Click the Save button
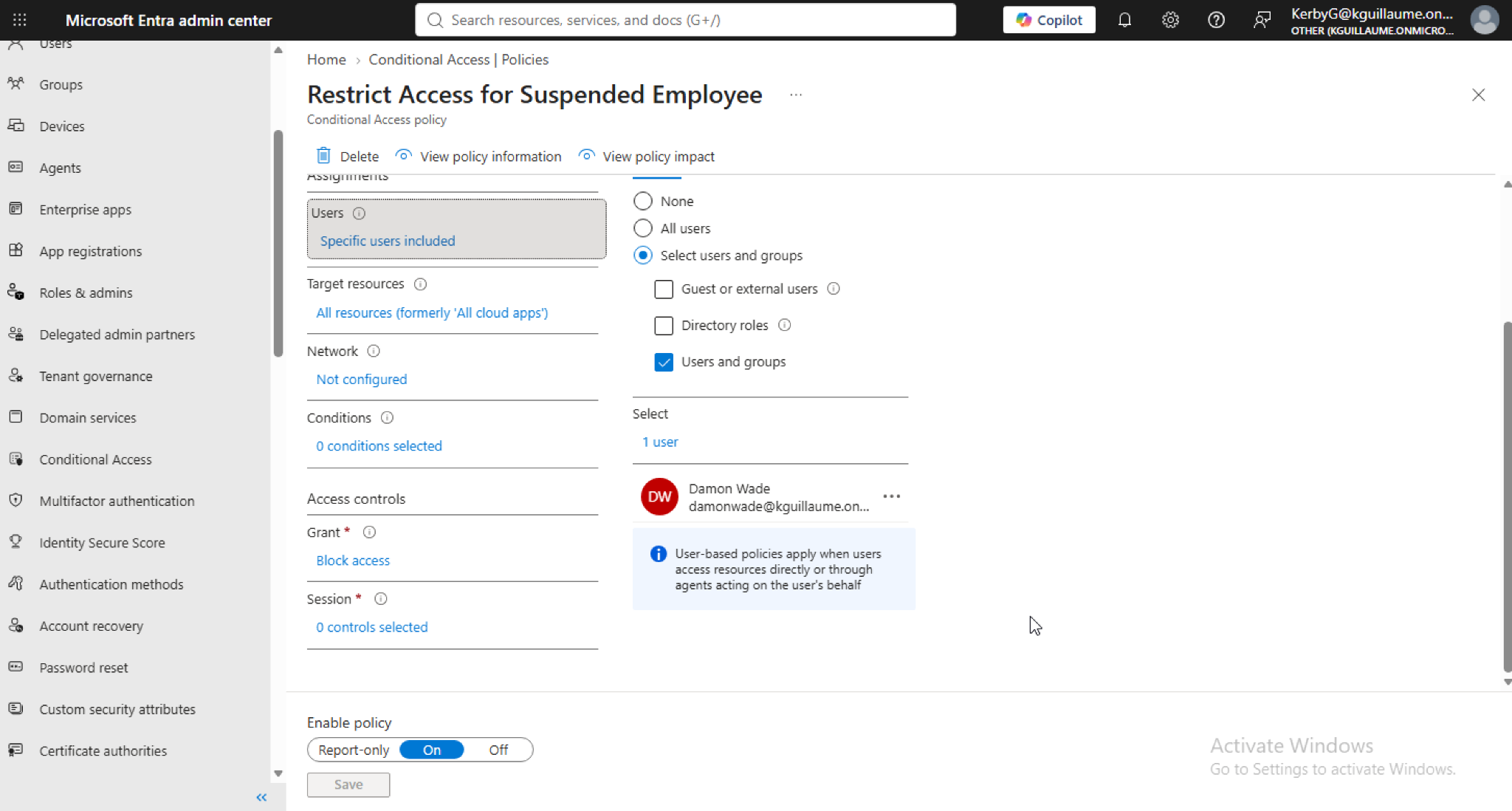The image size is (1512, 811). (x=348, y=784)
